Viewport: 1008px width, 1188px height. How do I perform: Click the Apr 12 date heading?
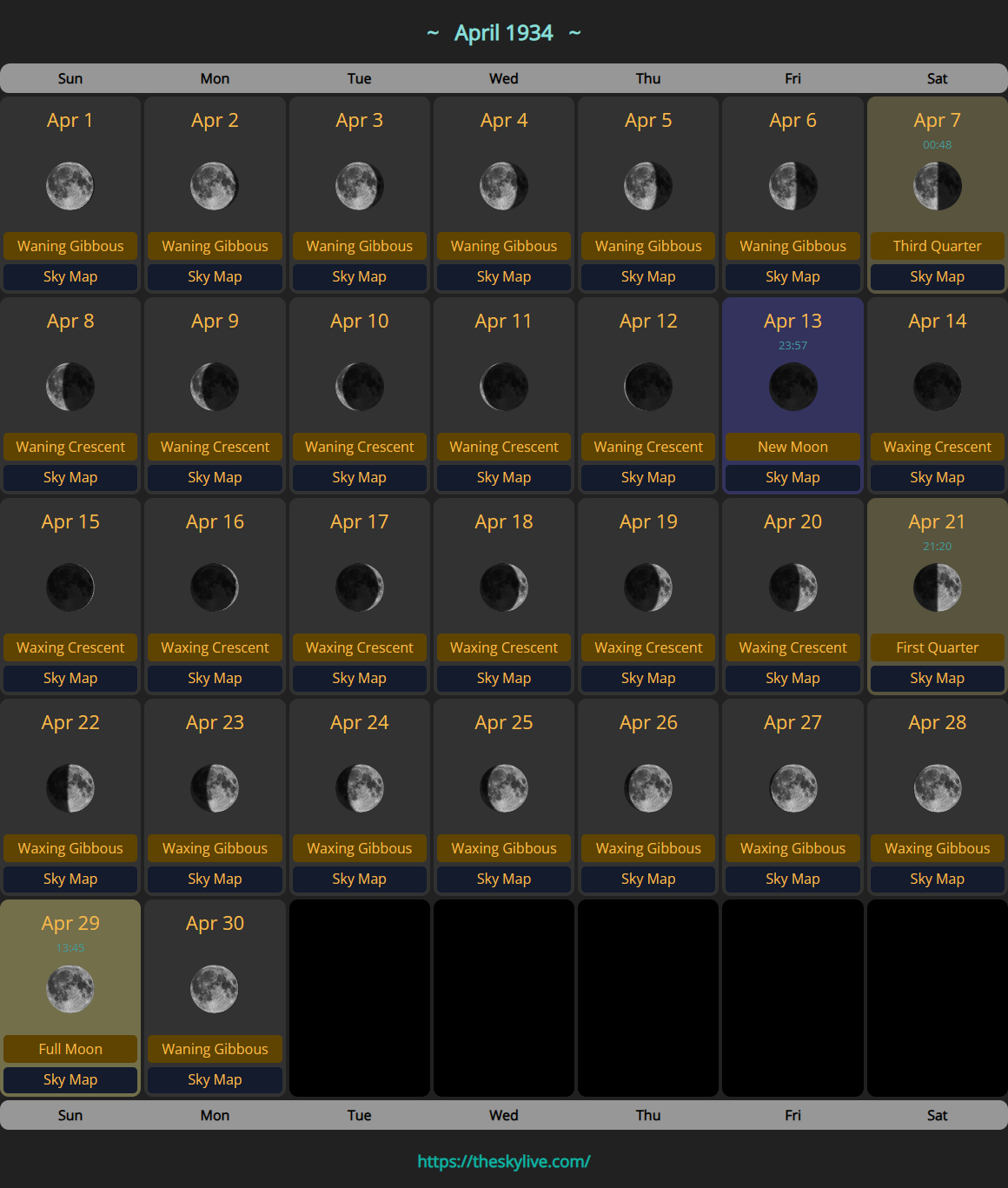648,322
